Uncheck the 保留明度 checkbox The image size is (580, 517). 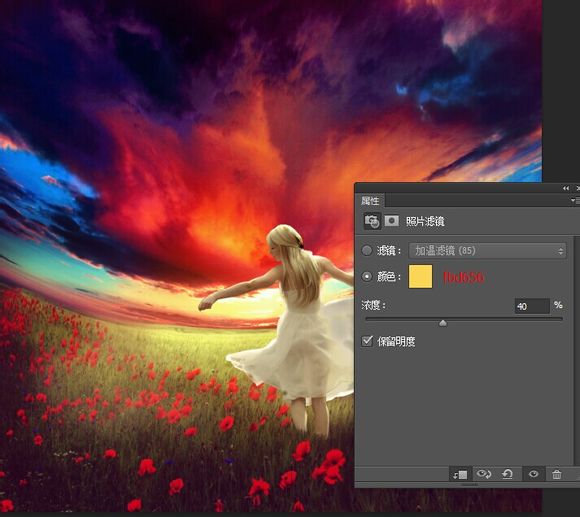367,341
